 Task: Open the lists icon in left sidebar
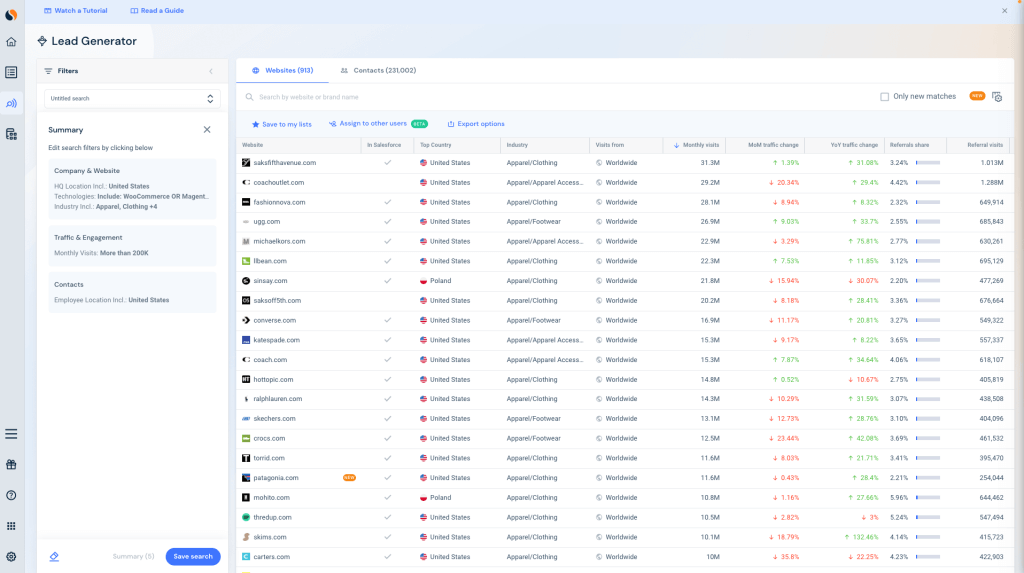click(11, 73)
